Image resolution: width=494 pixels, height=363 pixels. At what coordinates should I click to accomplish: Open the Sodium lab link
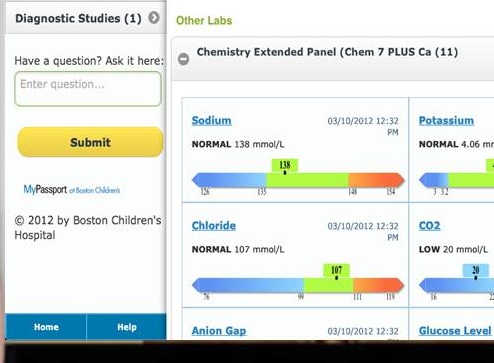pyautogui.click(x=211, y=120)
